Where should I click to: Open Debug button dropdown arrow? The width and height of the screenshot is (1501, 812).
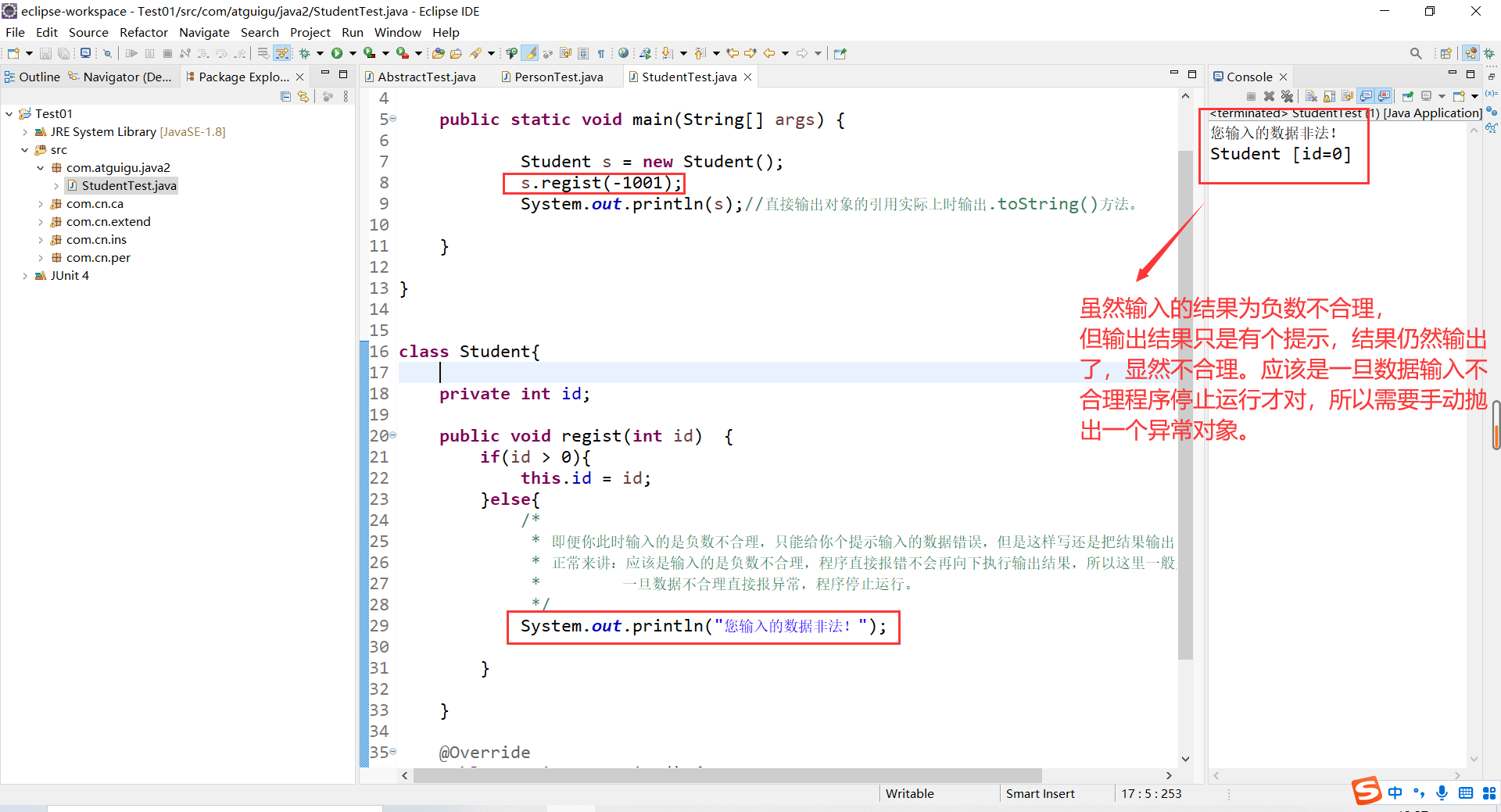320,53
